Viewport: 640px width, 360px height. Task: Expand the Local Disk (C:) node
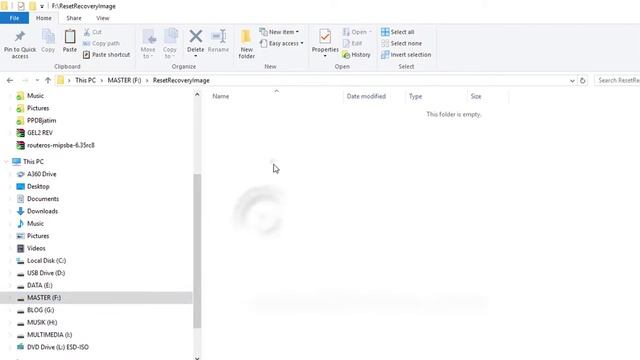tap(10, 261)
